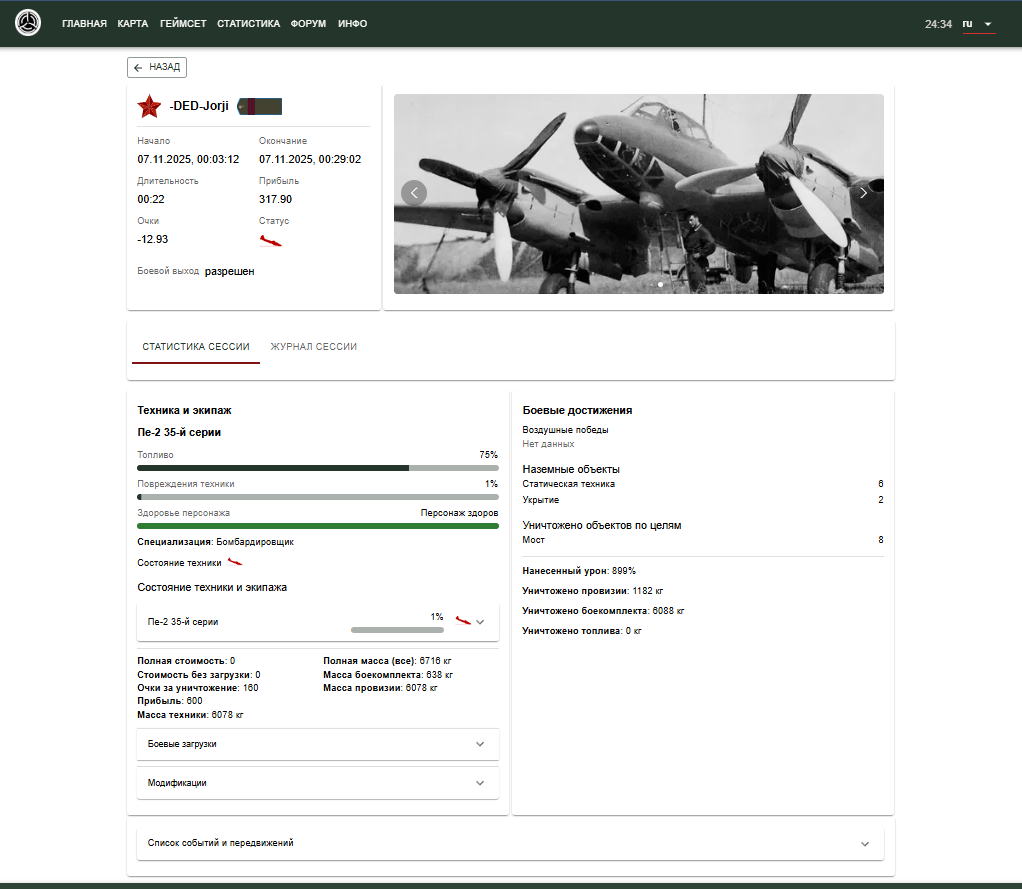
Task: Switch to Журнал сессии tab
Action: pos(314,347)
